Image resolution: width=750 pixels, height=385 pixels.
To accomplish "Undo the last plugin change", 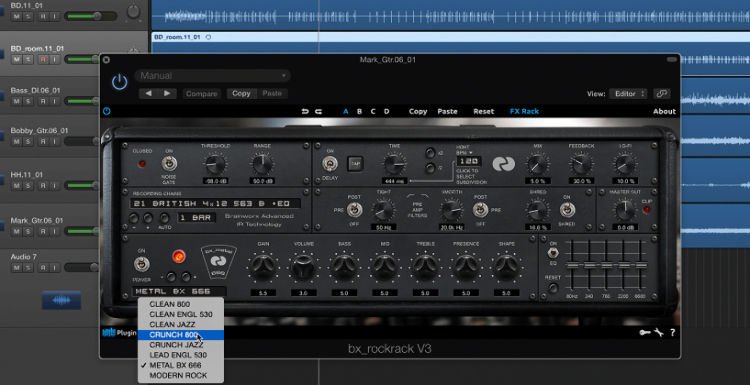I will [305, 111].
